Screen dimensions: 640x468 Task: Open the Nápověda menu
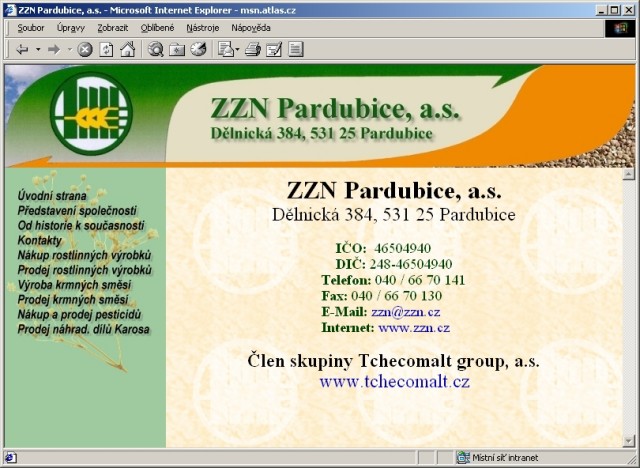click(x=251, y=28)
